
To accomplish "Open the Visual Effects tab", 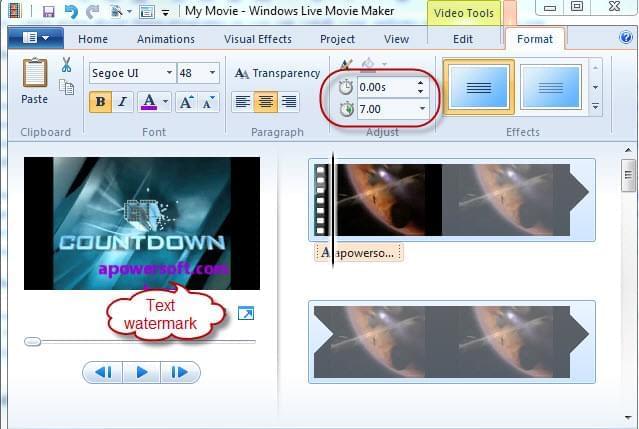I will (258, 39).
